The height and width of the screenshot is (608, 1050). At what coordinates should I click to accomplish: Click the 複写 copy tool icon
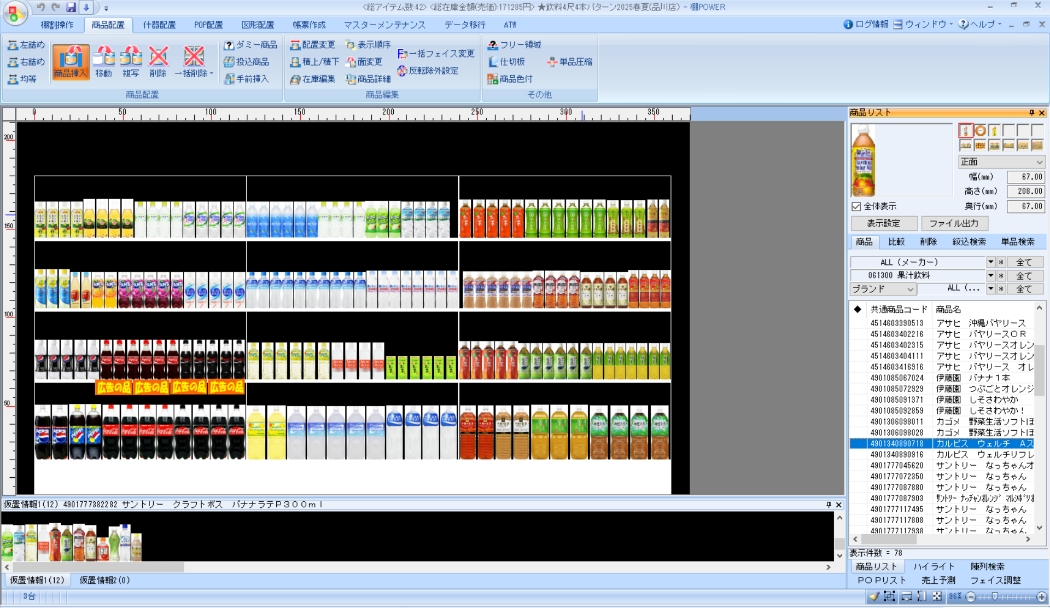click(131, 62)
